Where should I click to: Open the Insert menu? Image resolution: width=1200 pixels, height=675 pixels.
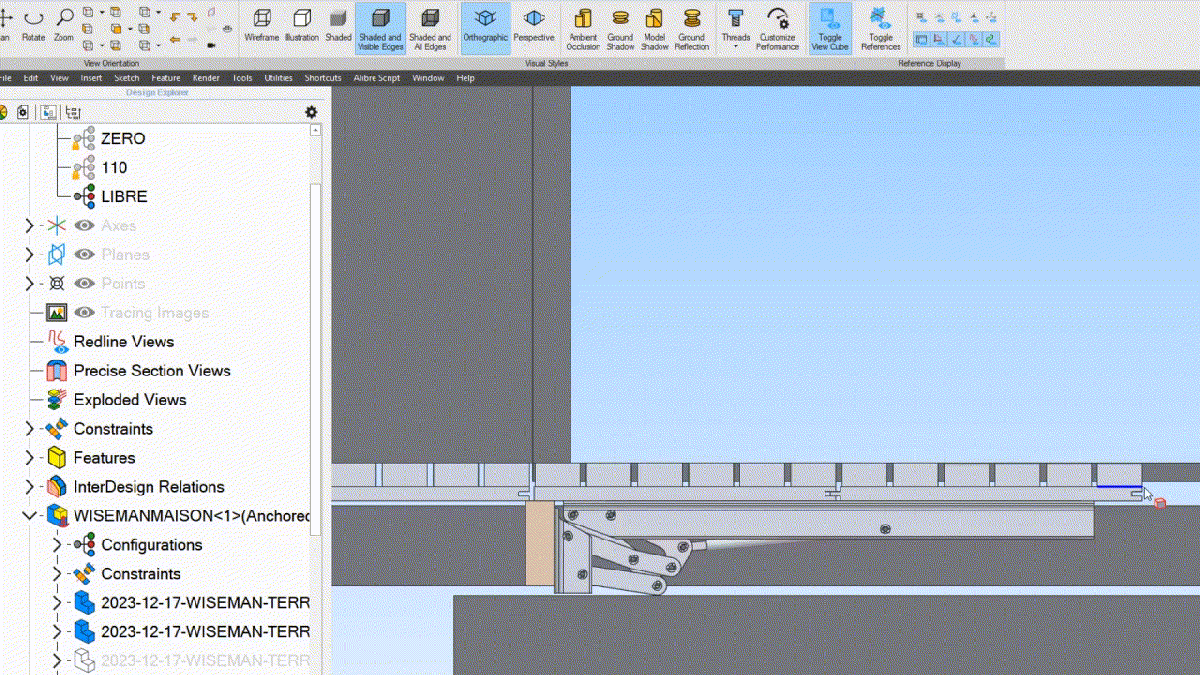tap(91, 78)
